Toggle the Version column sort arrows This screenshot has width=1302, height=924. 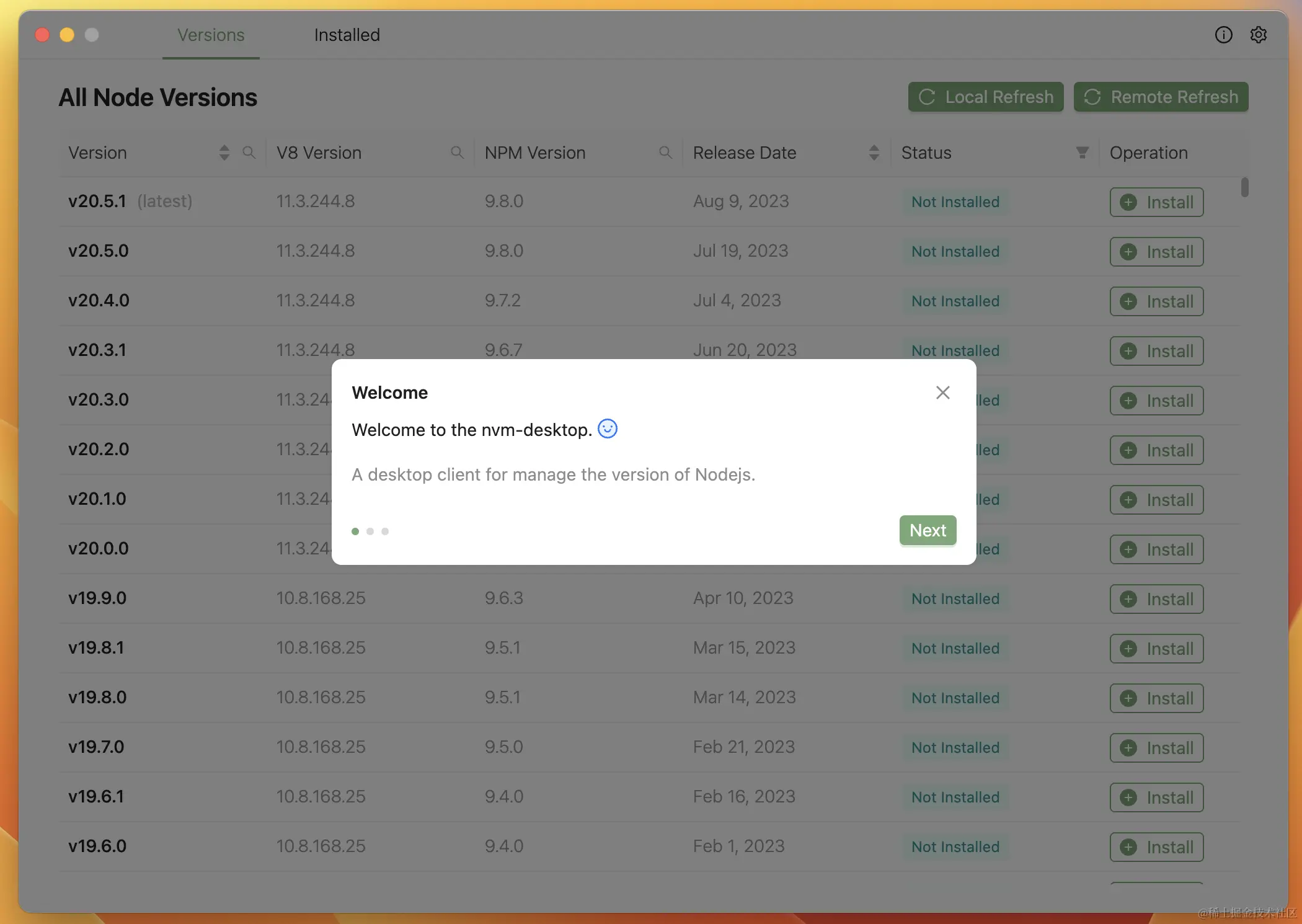(x=224, y=153)
